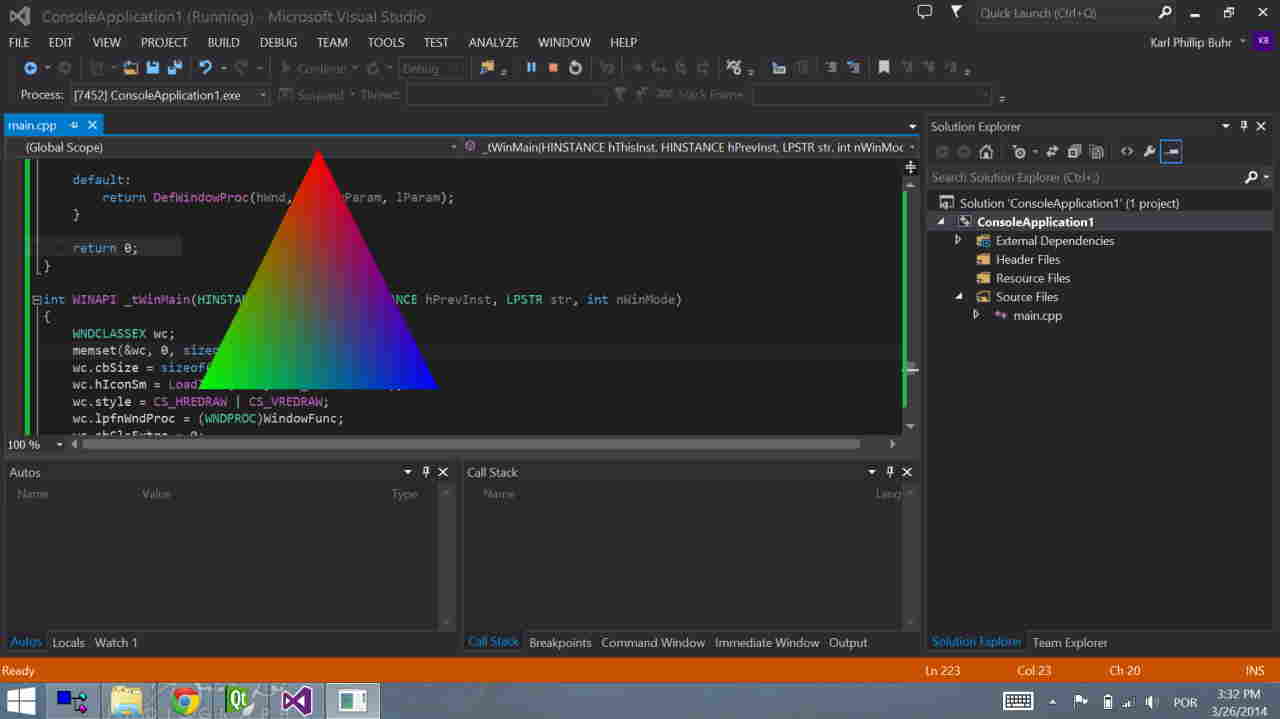Restart the debugging session
1280x719 pixels.
coord(575,68)
